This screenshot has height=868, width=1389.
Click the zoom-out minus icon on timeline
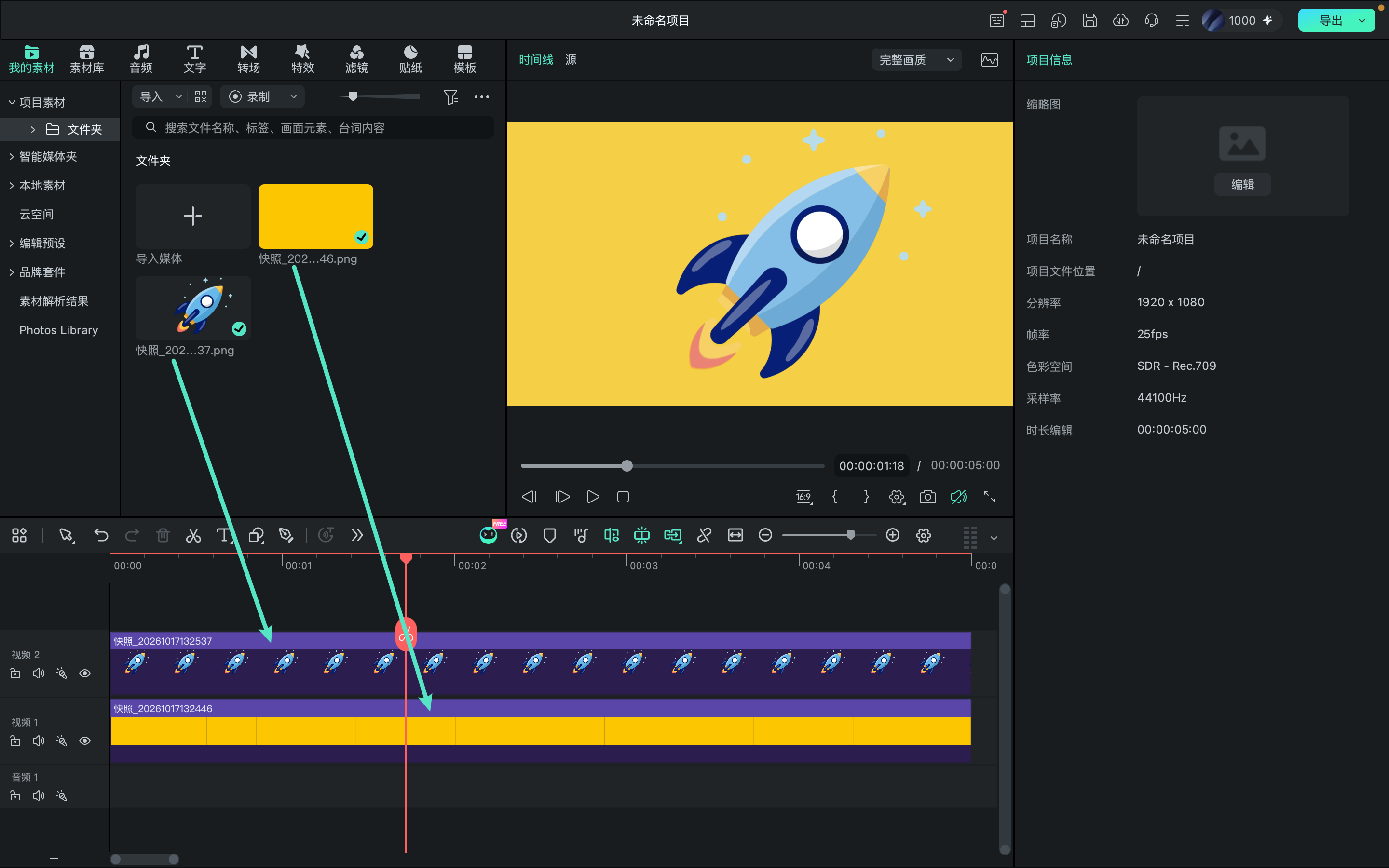click(765, 536)
